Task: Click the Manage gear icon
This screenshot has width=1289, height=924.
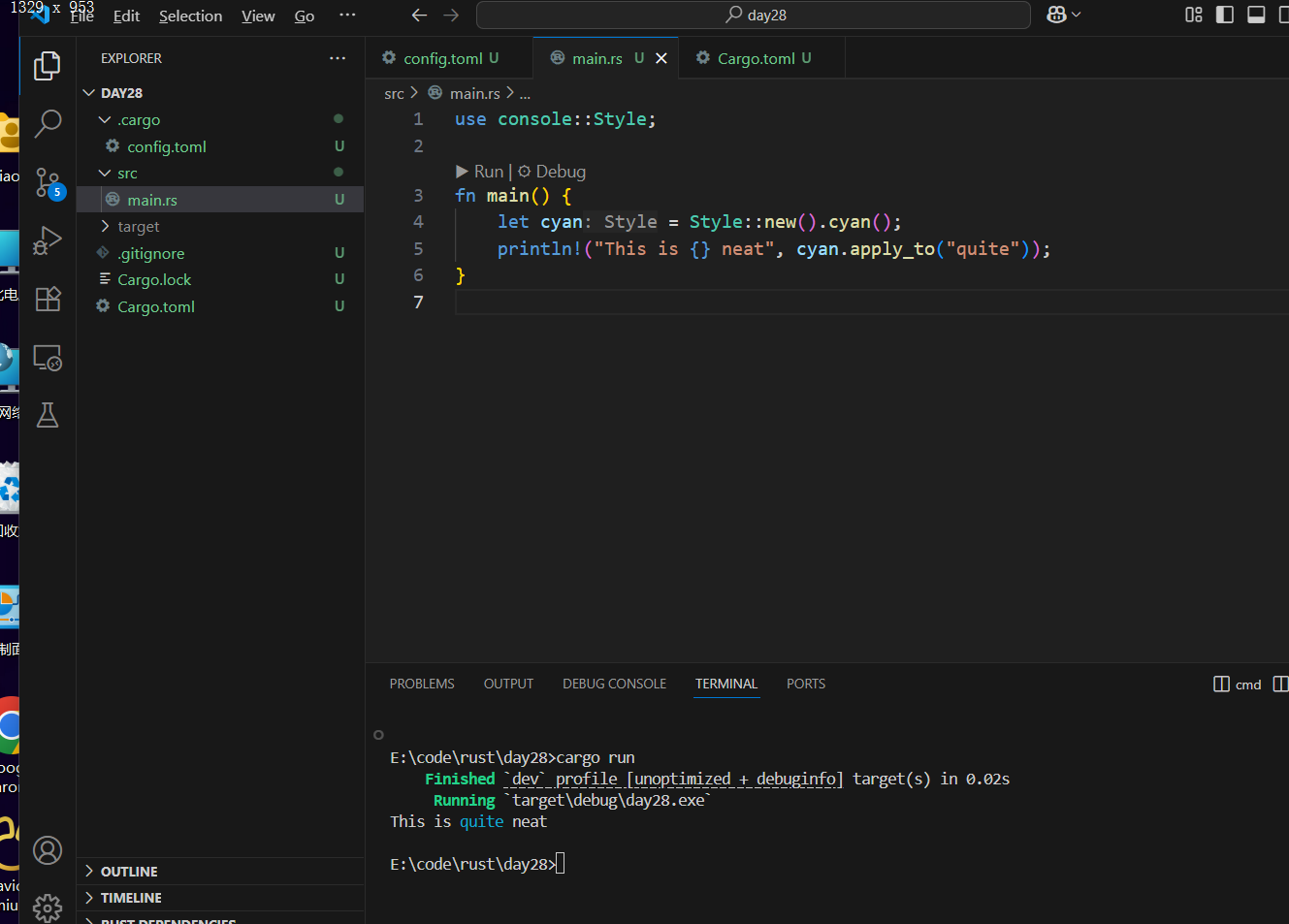Action: point(48,908)
